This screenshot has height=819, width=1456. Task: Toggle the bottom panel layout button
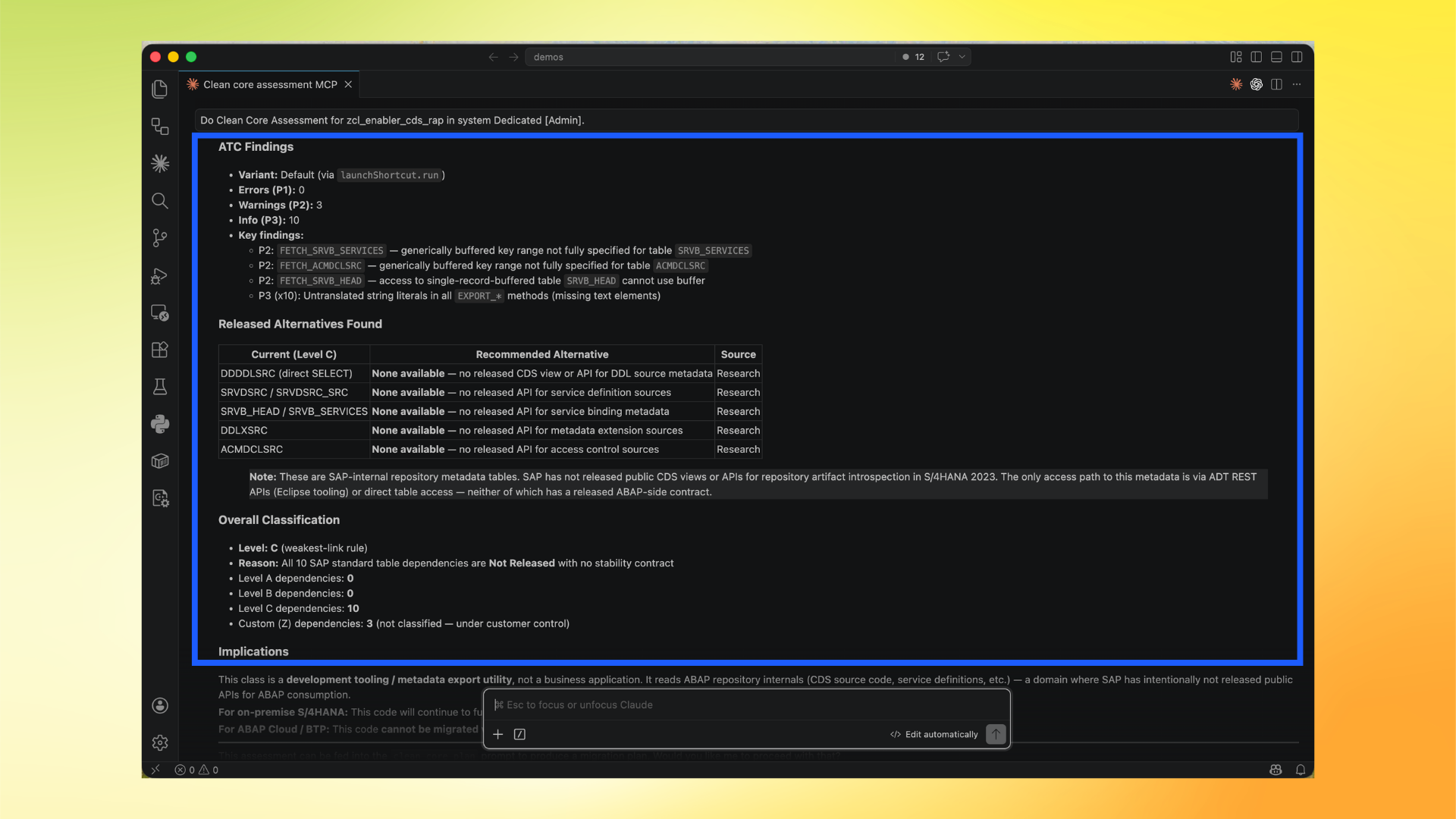[1276, 57]
